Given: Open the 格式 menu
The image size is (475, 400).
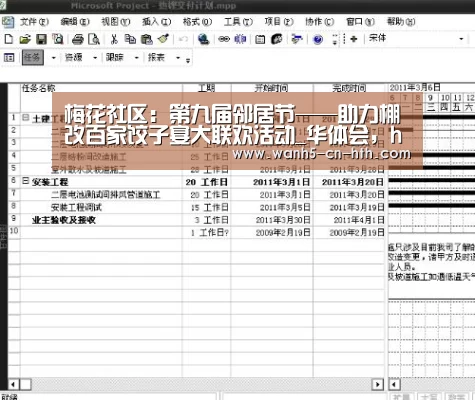Looking at the screenshot, I should (197, 22).
